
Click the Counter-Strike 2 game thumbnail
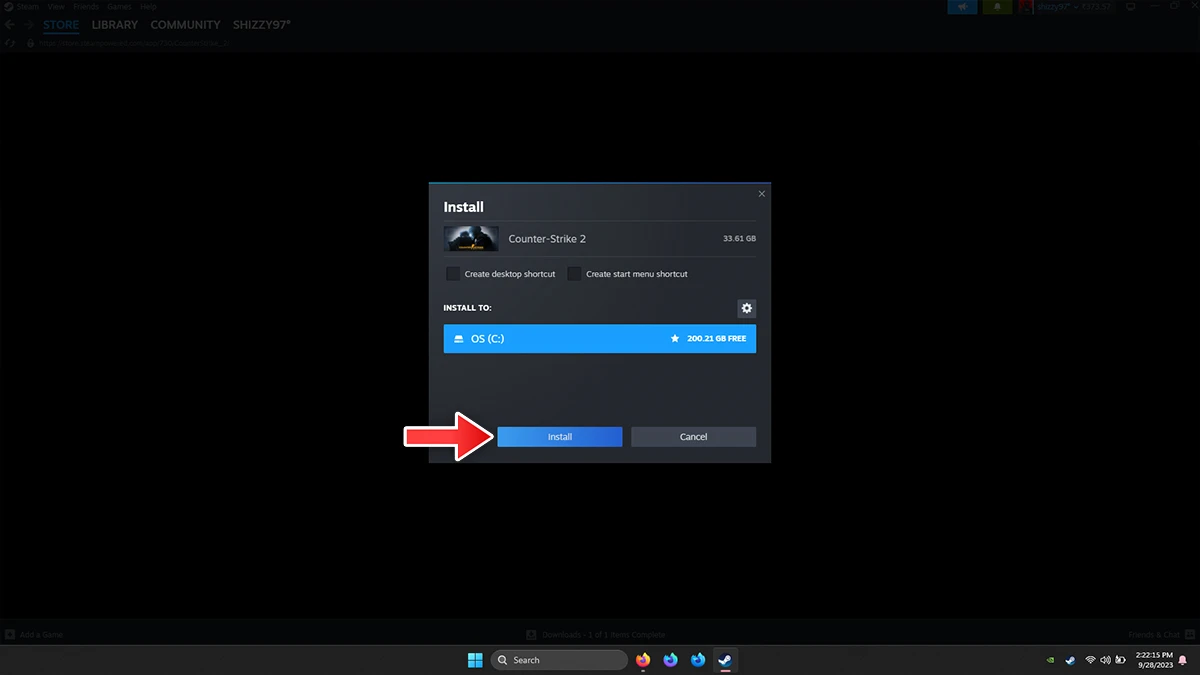click(471, 239)
